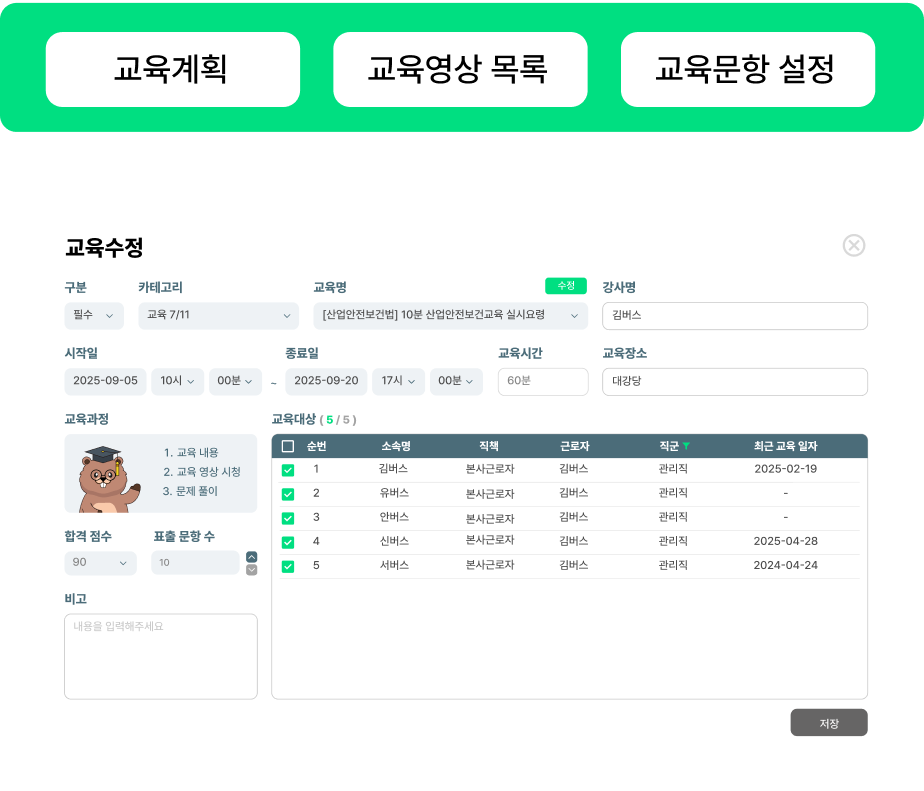The height and width of the screenshot is (791, 924).
Task: Go to the 교육문항 설정 tab
Action: point(747,69)
